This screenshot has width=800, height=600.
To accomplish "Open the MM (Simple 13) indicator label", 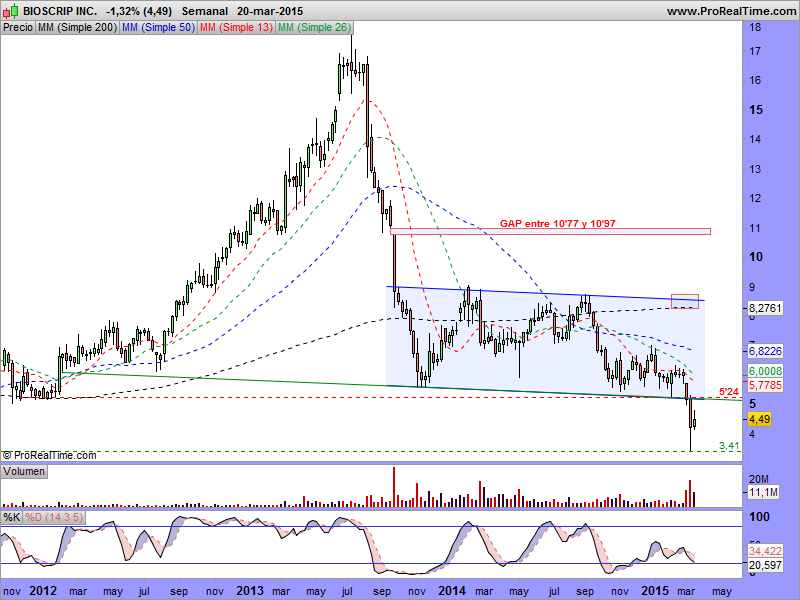I will click(x=236, y=28).
